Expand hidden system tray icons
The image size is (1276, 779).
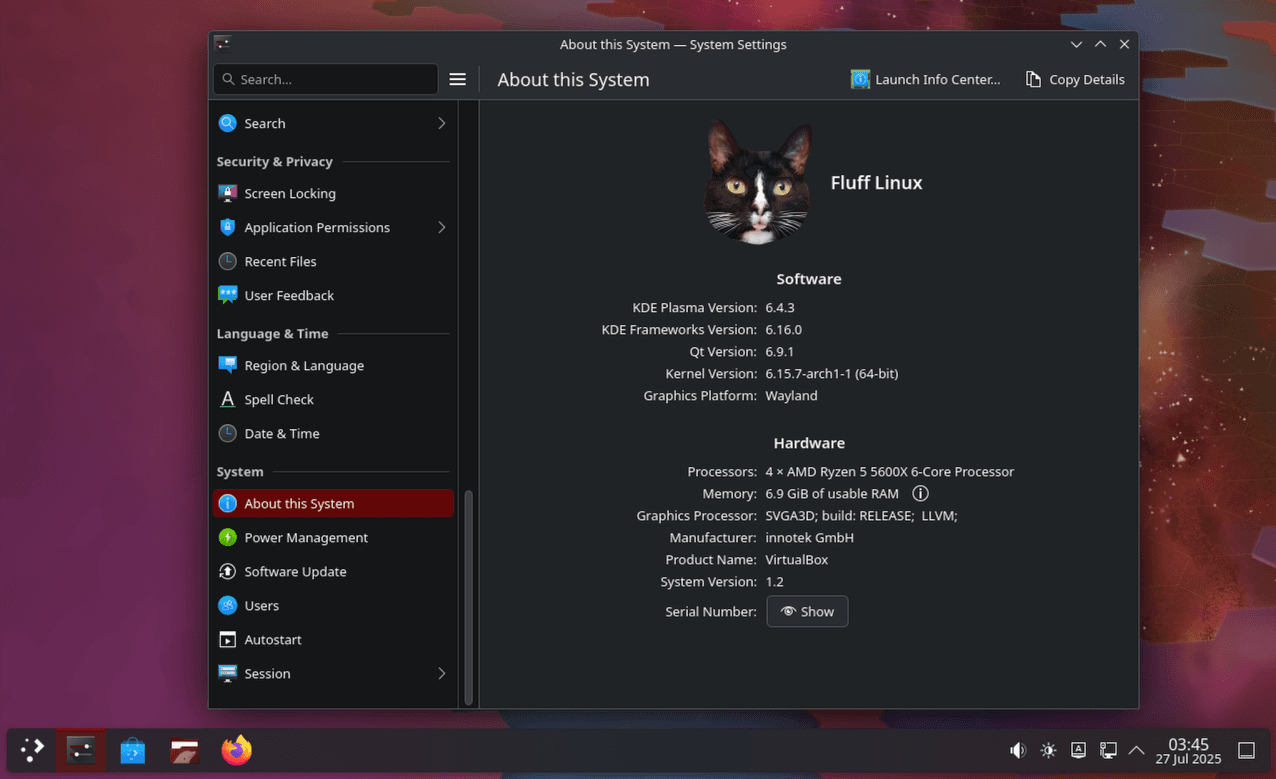point(1136,750)
